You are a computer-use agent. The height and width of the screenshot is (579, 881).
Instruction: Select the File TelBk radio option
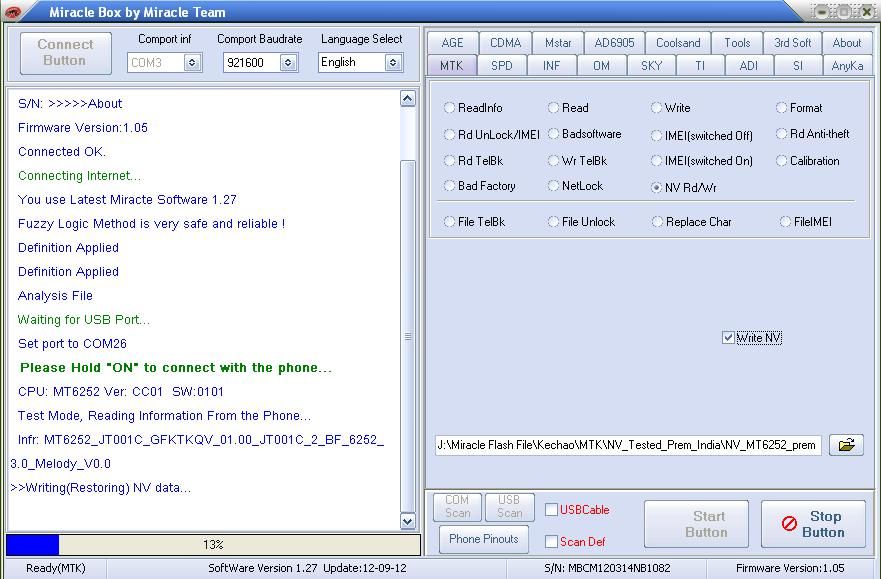(449, 222)
